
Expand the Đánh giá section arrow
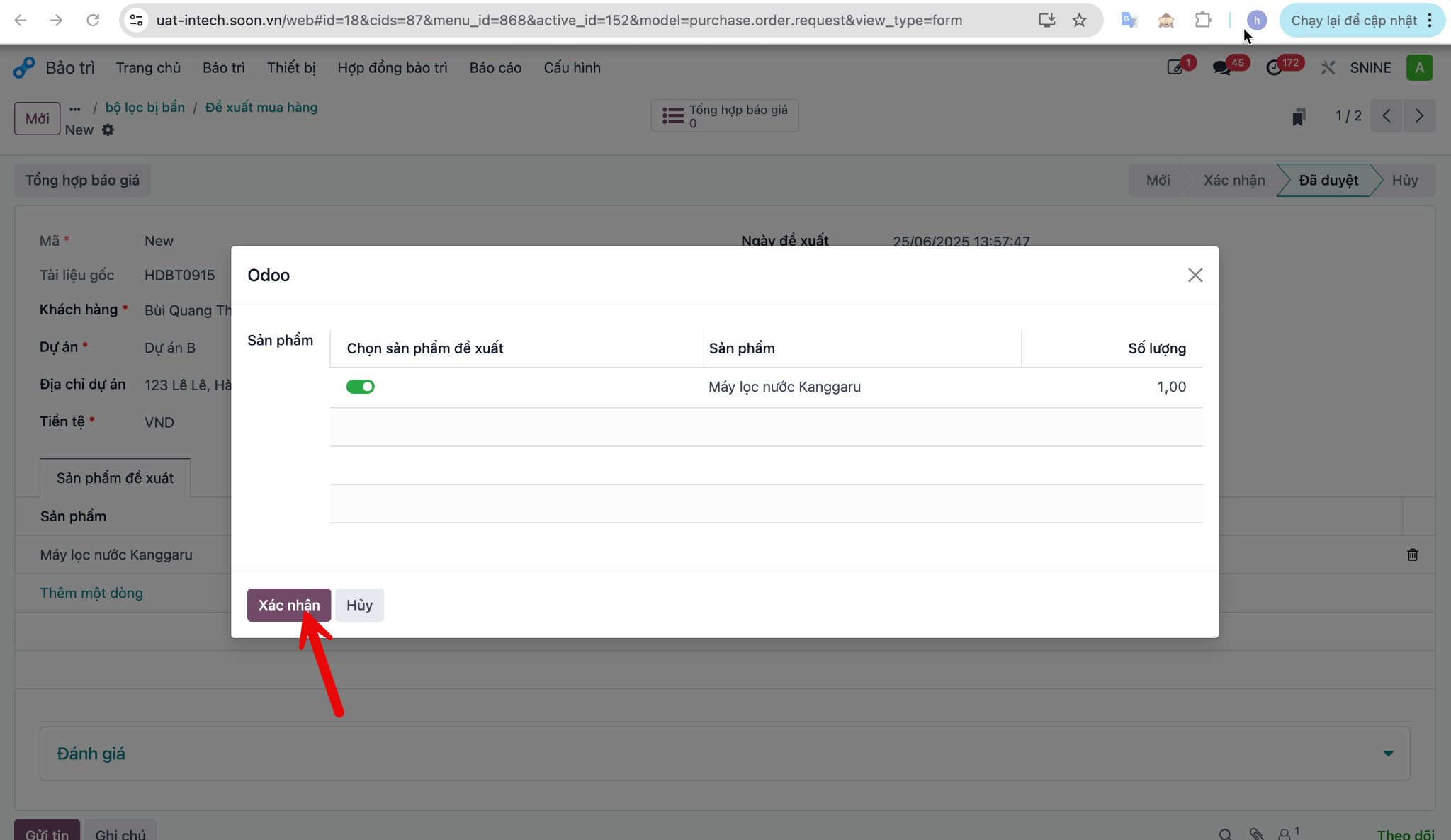coord(1388,754)
